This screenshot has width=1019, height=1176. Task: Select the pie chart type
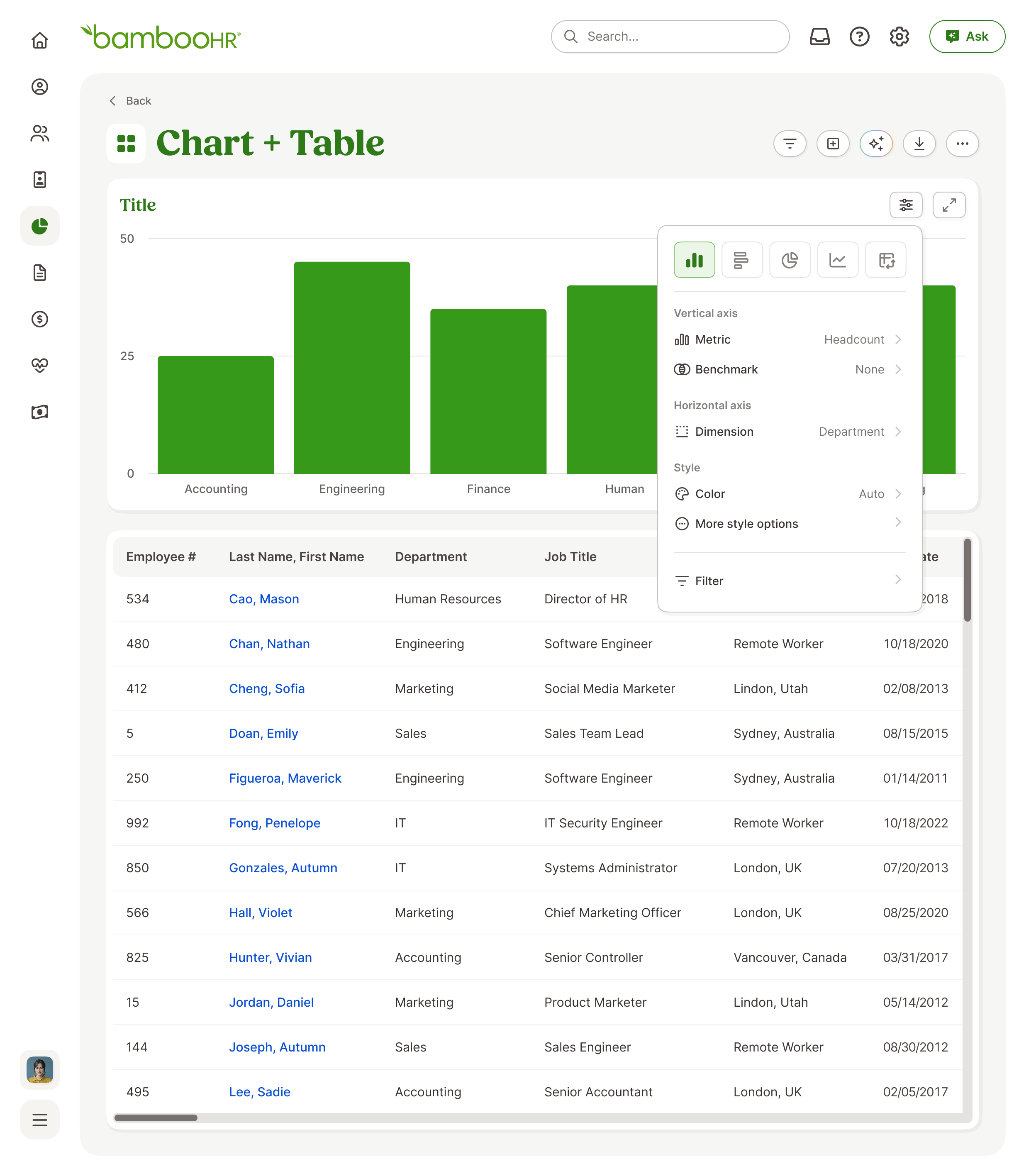(x=789, y=260)
